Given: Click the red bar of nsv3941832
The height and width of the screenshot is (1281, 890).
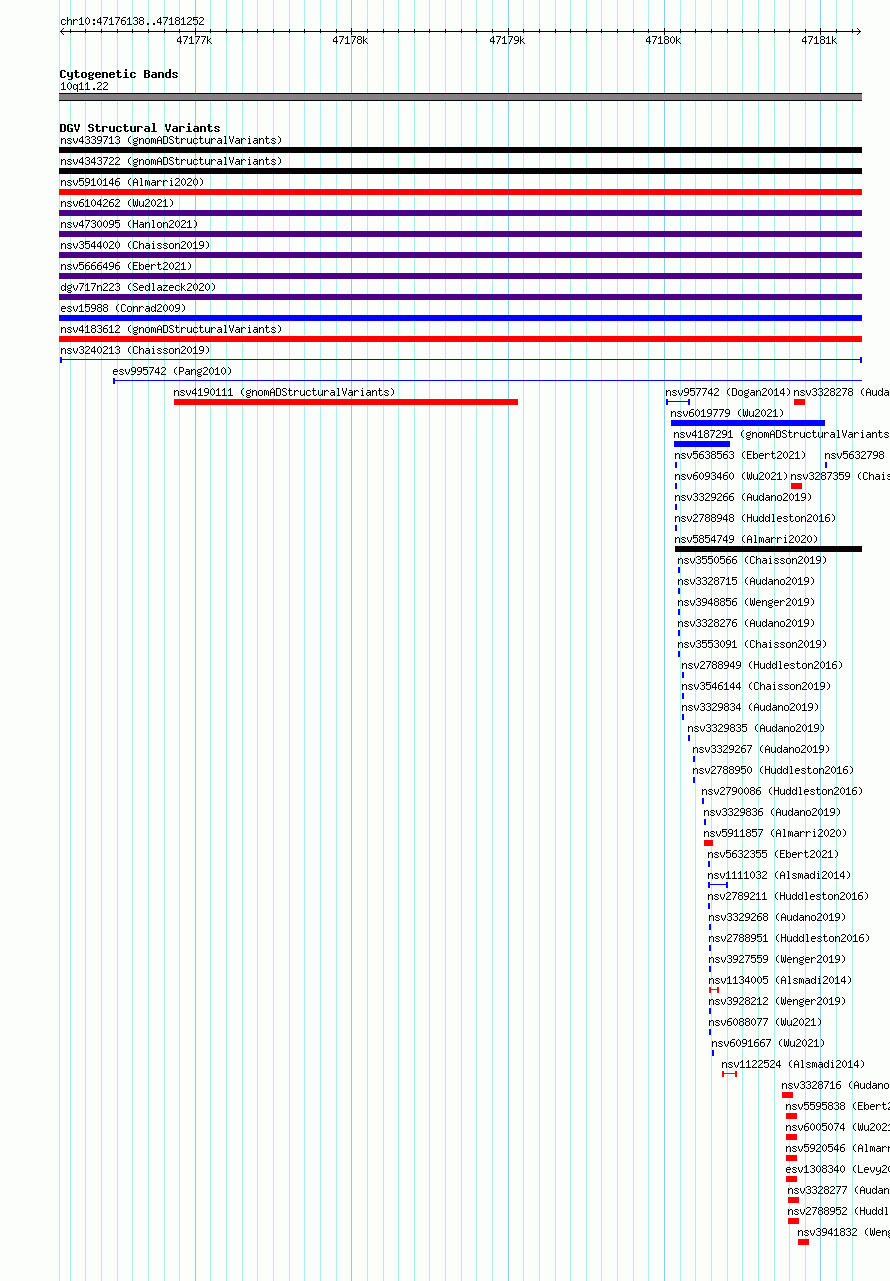Looking at the screenshot, I should (803, 1242).
